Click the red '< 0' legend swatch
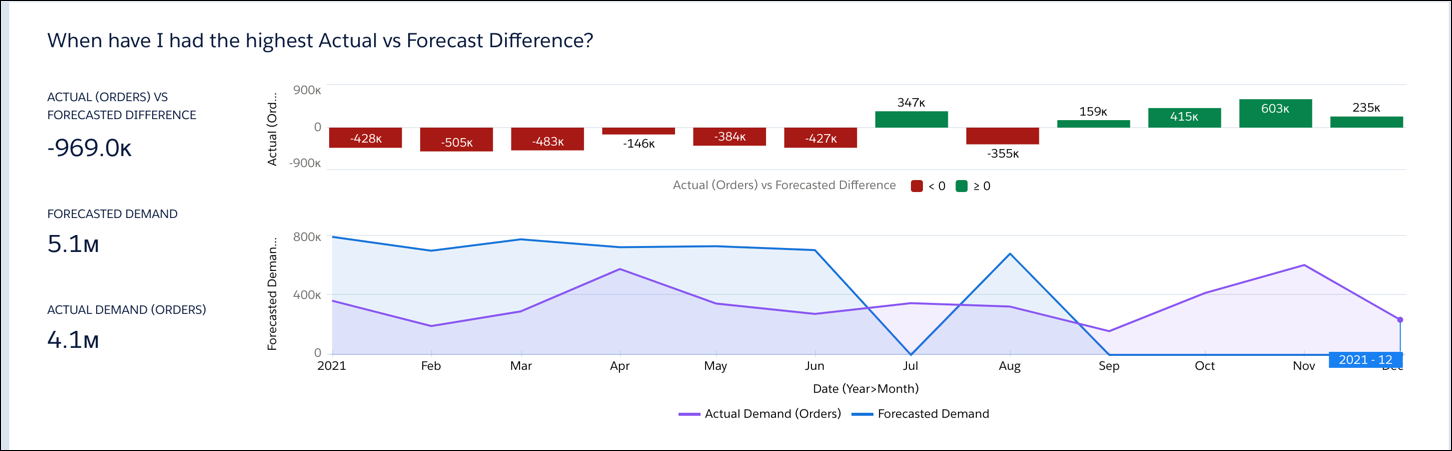This screenshot has height=451, width=1452. 917,186
